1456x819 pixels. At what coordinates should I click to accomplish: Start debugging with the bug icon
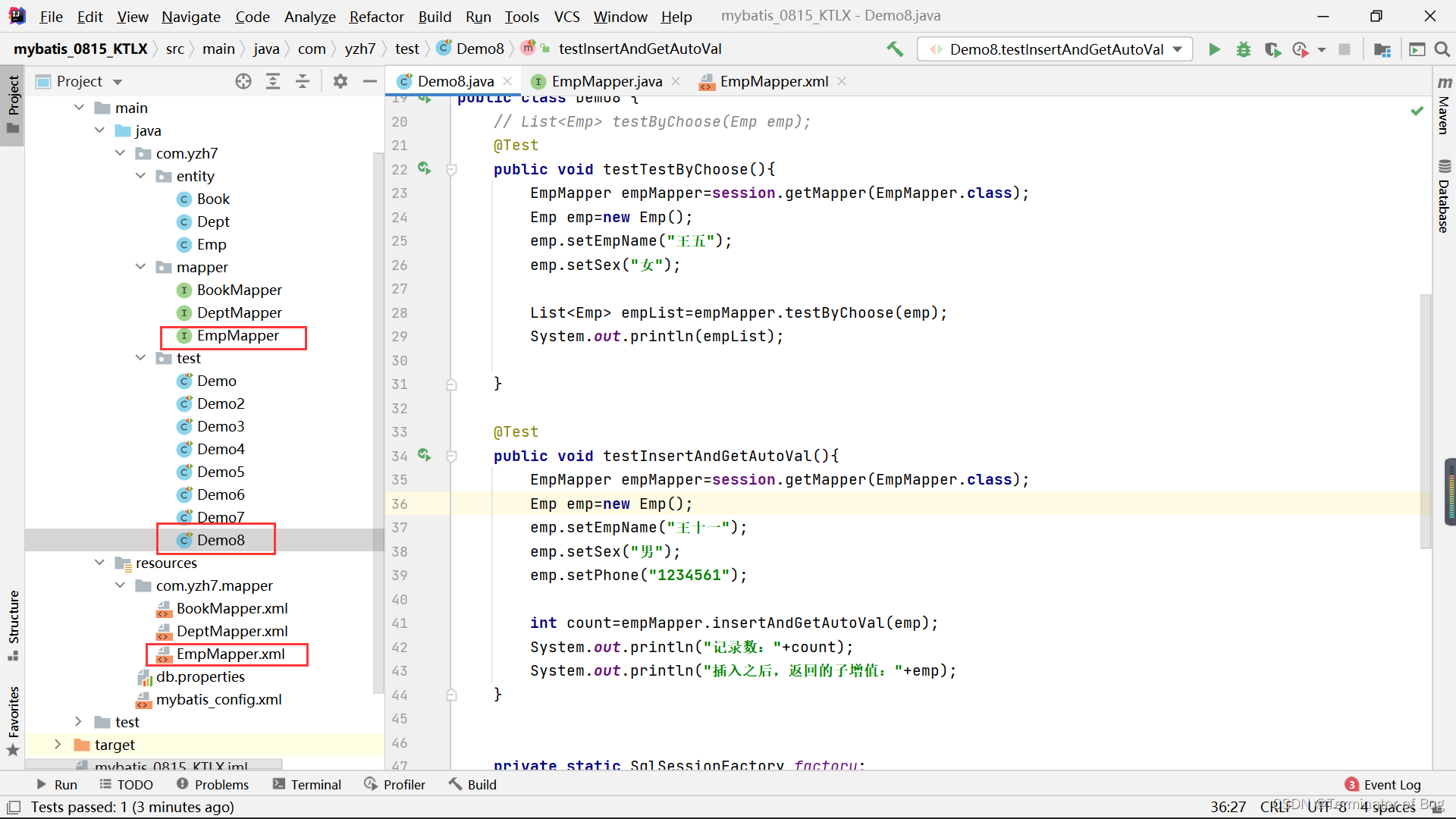1244,49
